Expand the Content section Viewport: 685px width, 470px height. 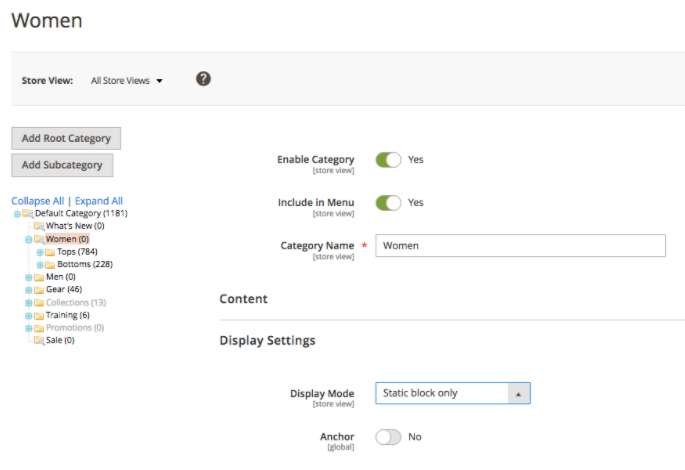(244, 299)
